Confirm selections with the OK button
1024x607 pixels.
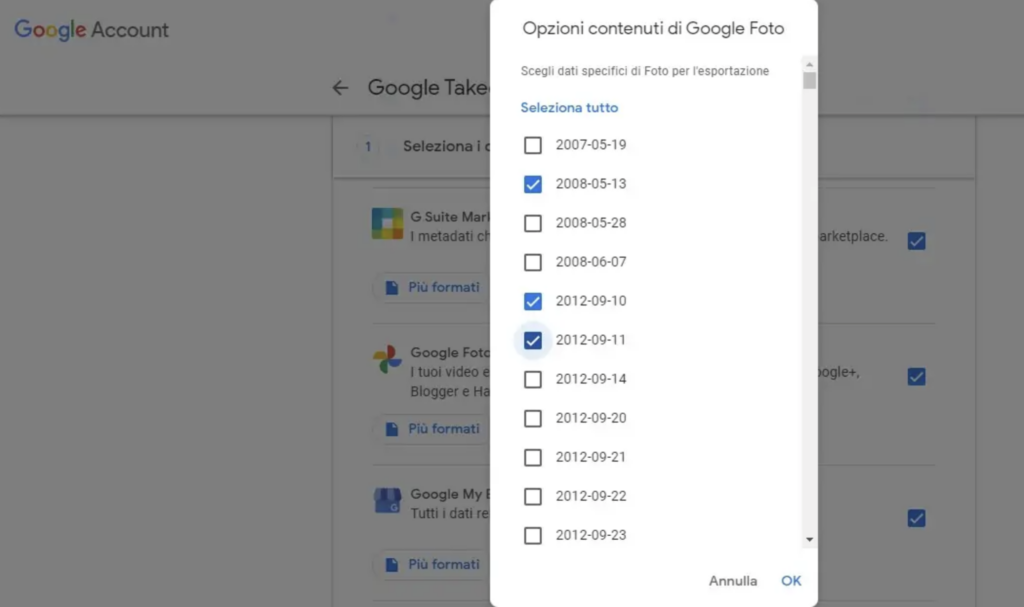(x=791, y=580)
